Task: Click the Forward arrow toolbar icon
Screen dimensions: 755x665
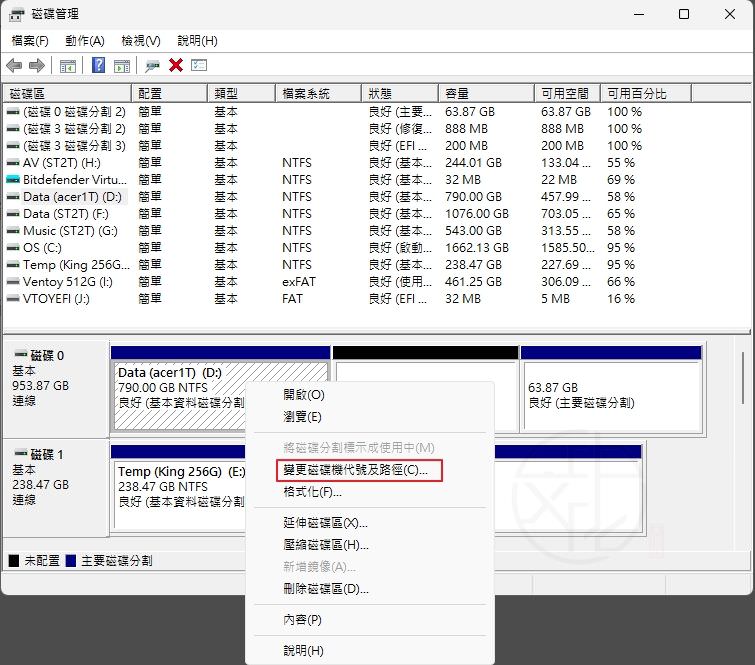Action: point(37,65)
